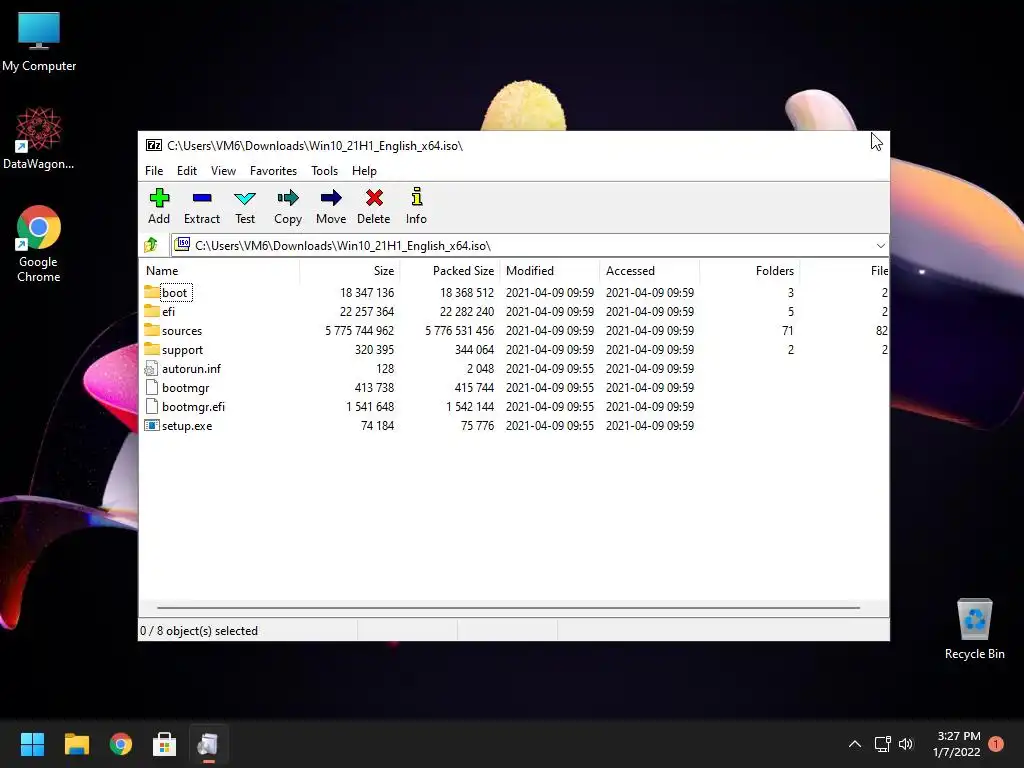The image size is (1024, 768).
Task: Select the boot folder
Action: pyautogui.click(x=174, y=293)
